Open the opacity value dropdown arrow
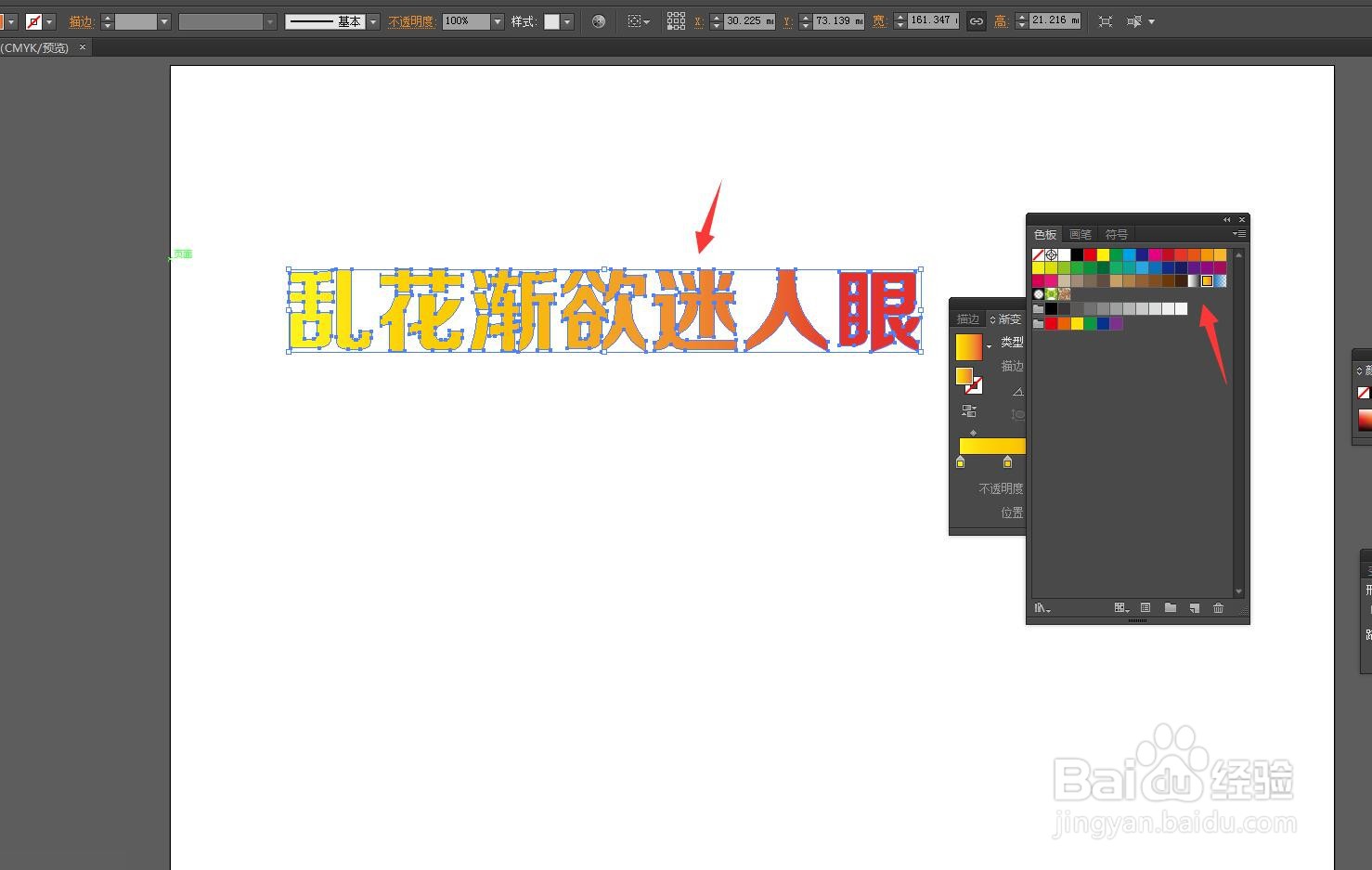Viewport: 1372px width, 870px height. click(x=498, y=21)
